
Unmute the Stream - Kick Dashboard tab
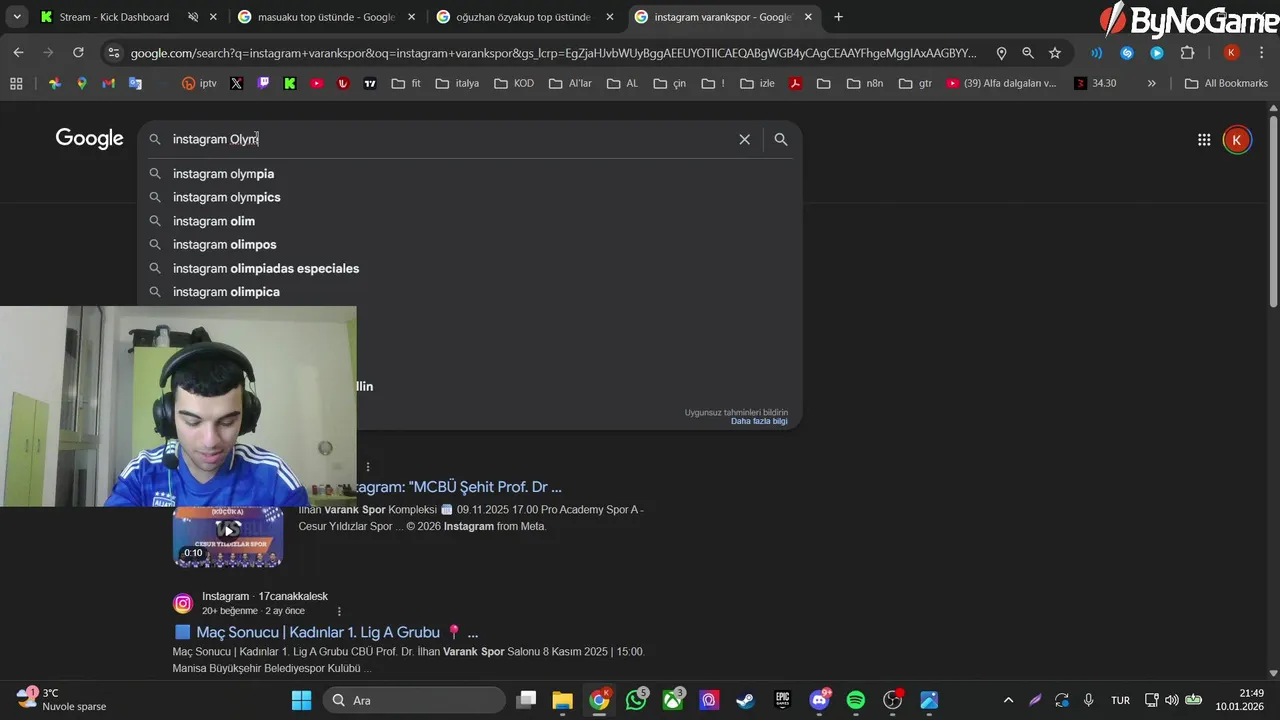(x=193, y=17)
